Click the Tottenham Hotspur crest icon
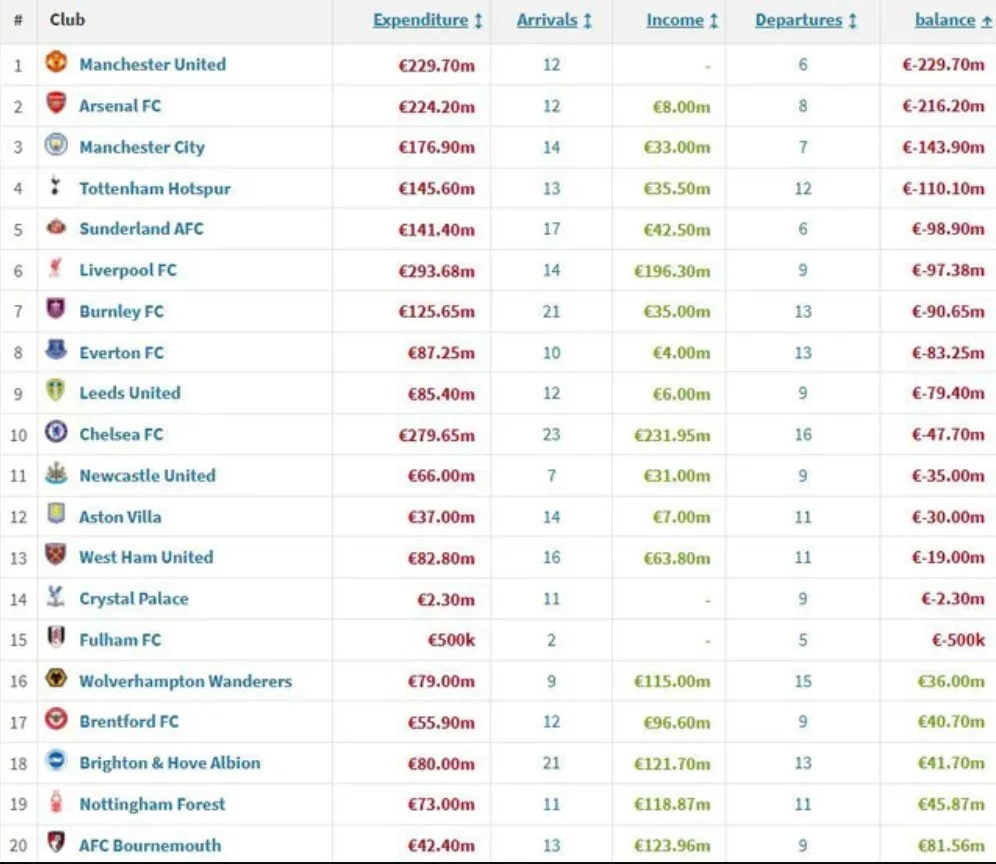 click(56, 187)
